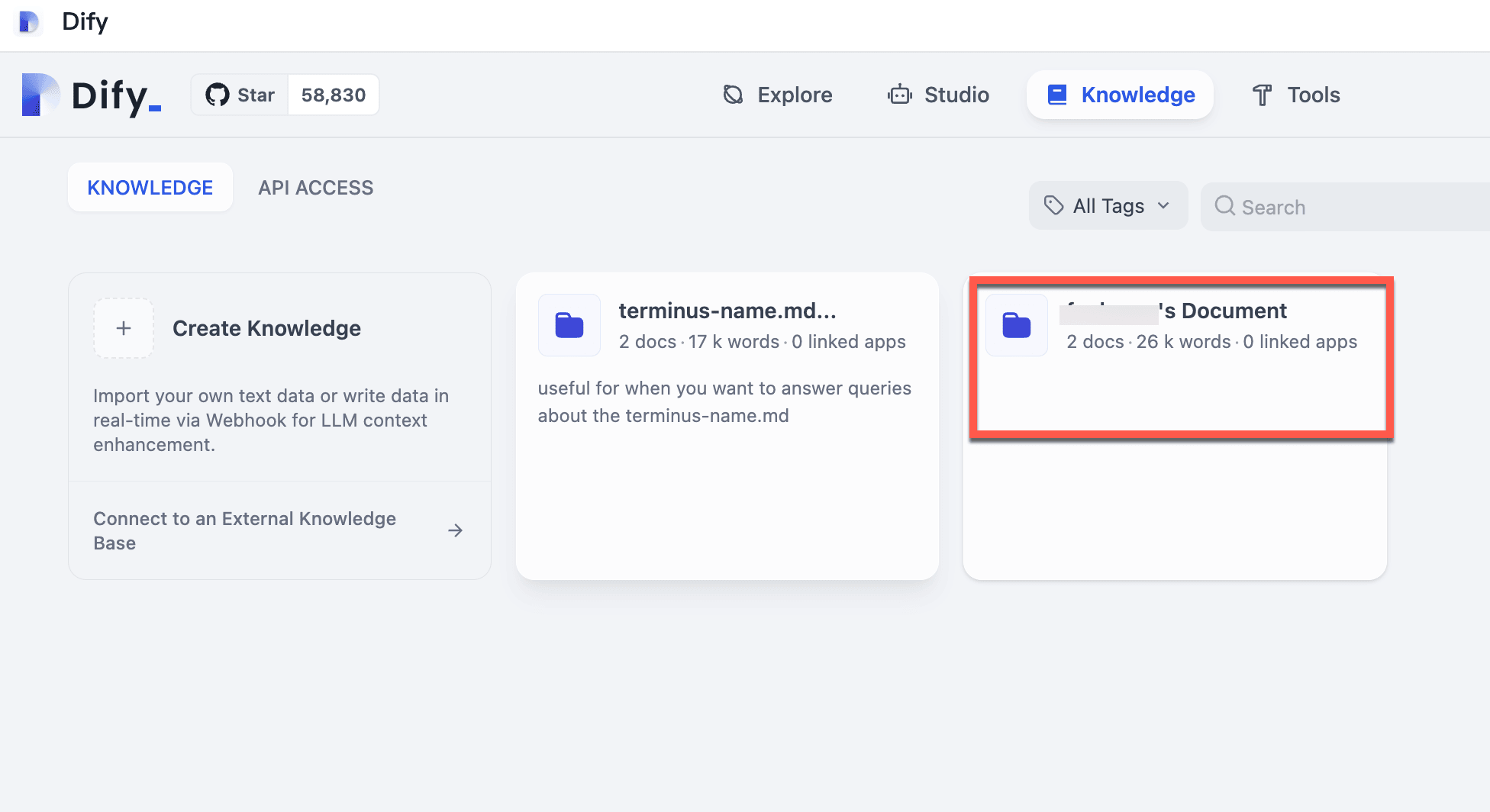Click the magnifier icon in search box
Image resolution: width=1490 pixels, height=812 pixels.
(1224, 206)
